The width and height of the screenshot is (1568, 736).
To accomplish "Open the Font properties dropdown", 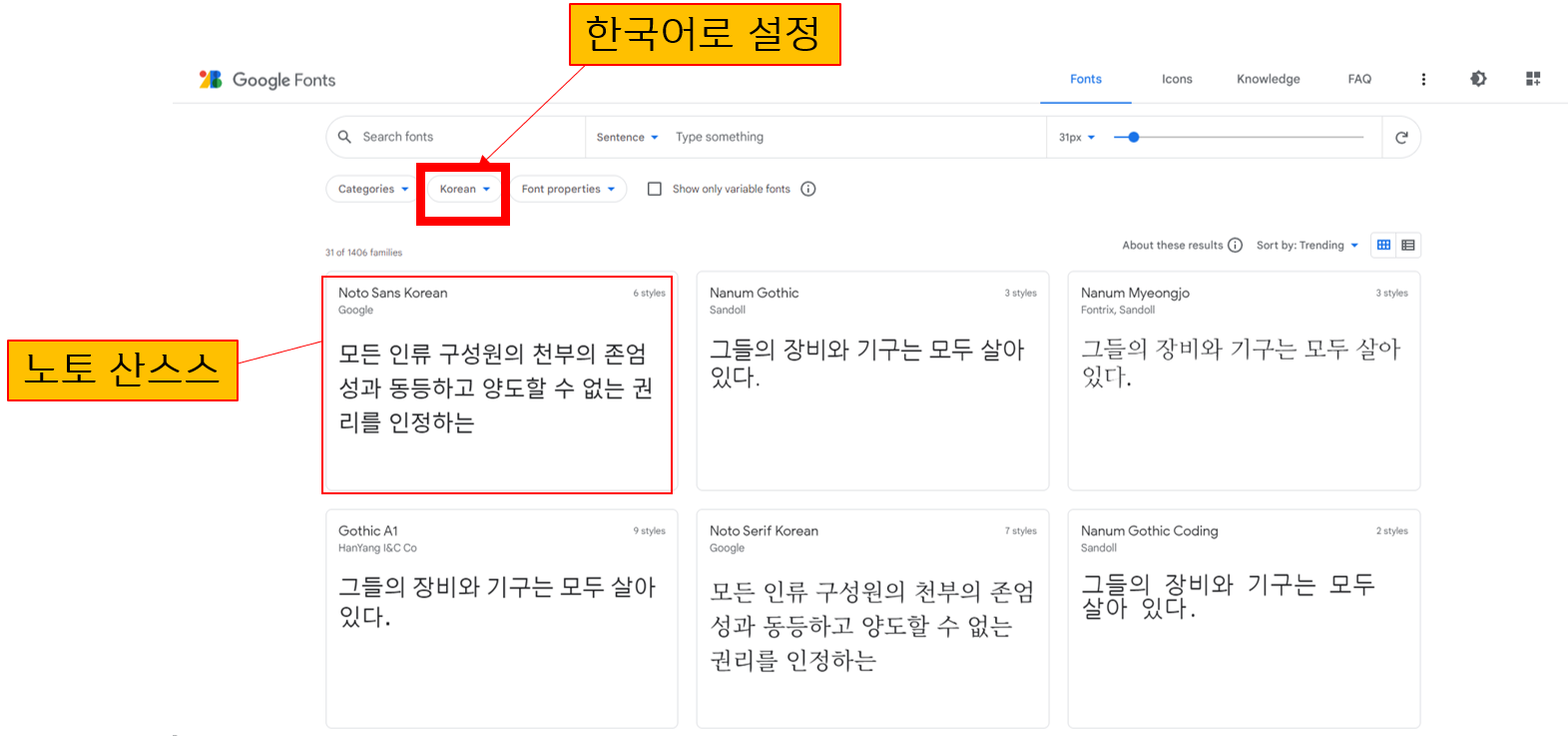I will [568, 189].
